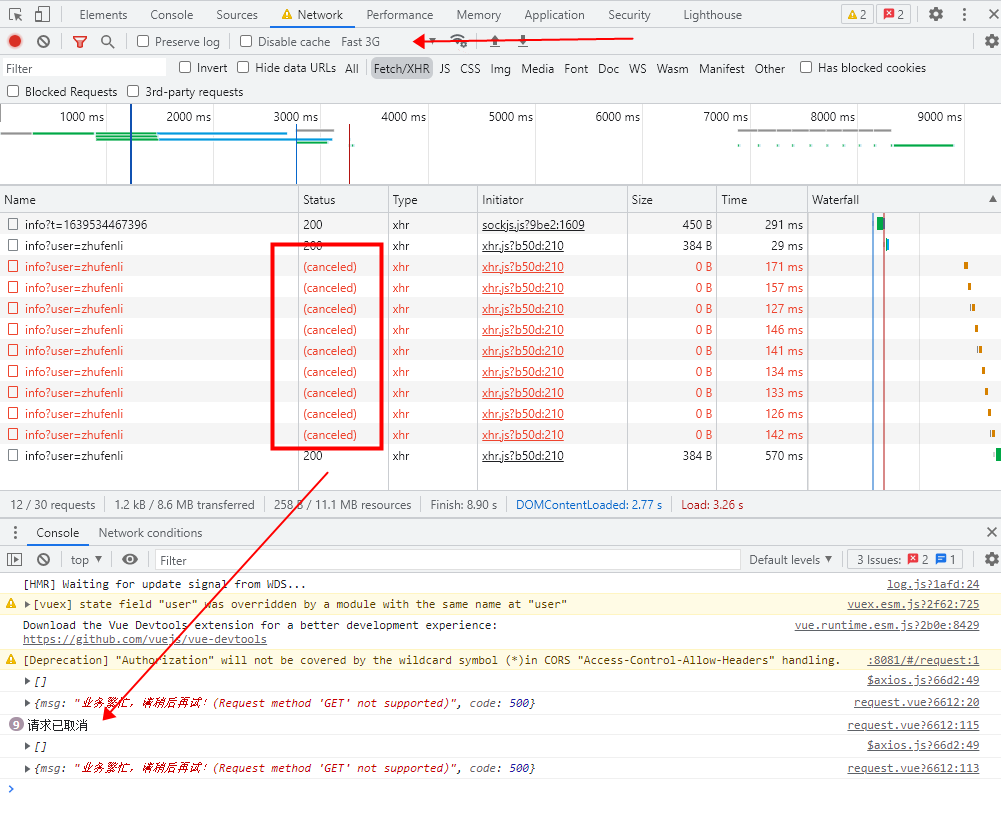The width and height of the screenshot is (1001, 818).
Task: Toggle the network filter funnel icon
Action: 80,42
